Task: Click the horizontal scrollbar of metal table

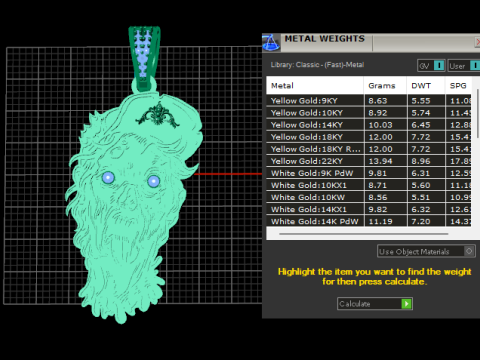Action: 364,234
